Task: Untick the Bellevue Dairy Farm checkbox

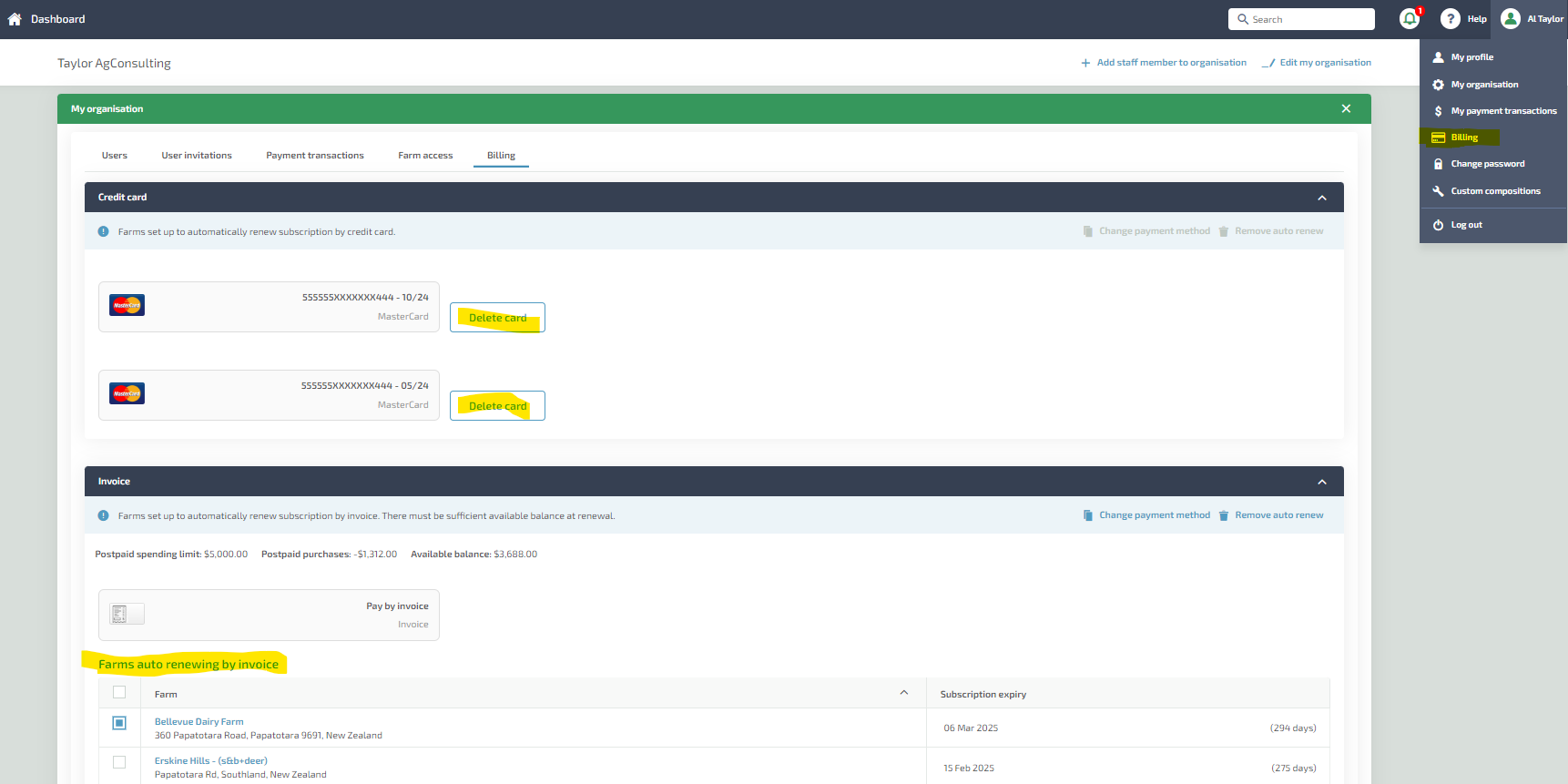Action: (119, 723)
